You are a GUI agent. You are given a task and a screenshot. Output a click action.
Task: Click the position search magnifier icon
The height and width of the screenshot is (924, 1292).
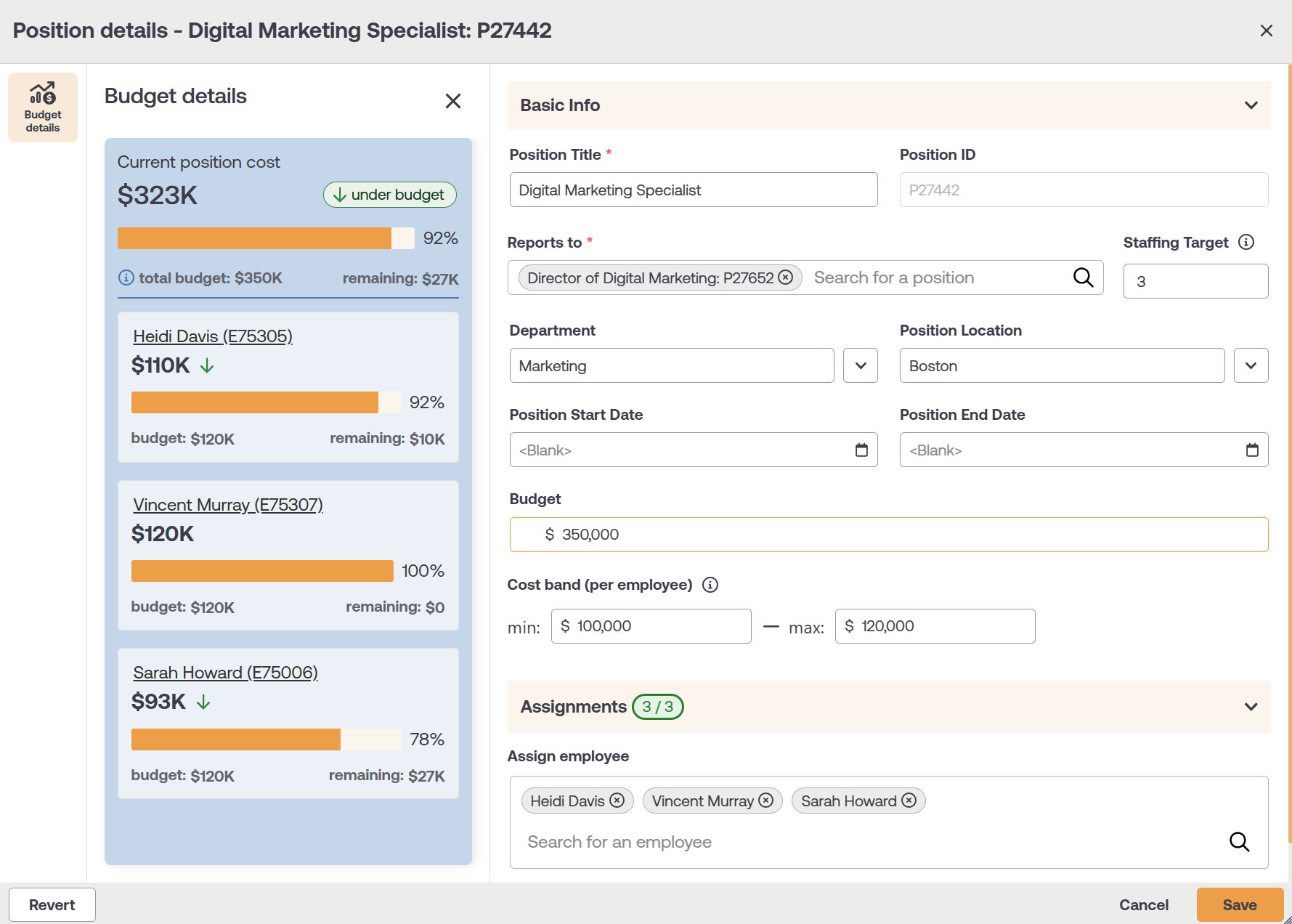(x=1083, y=277)
